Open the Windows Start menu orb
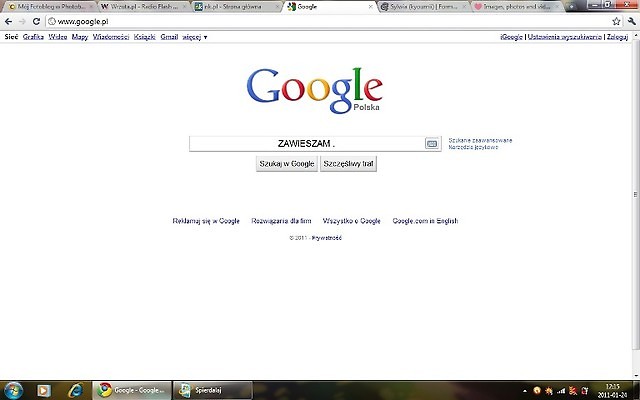This screenshot has width=640, height=400. (13, 390)
